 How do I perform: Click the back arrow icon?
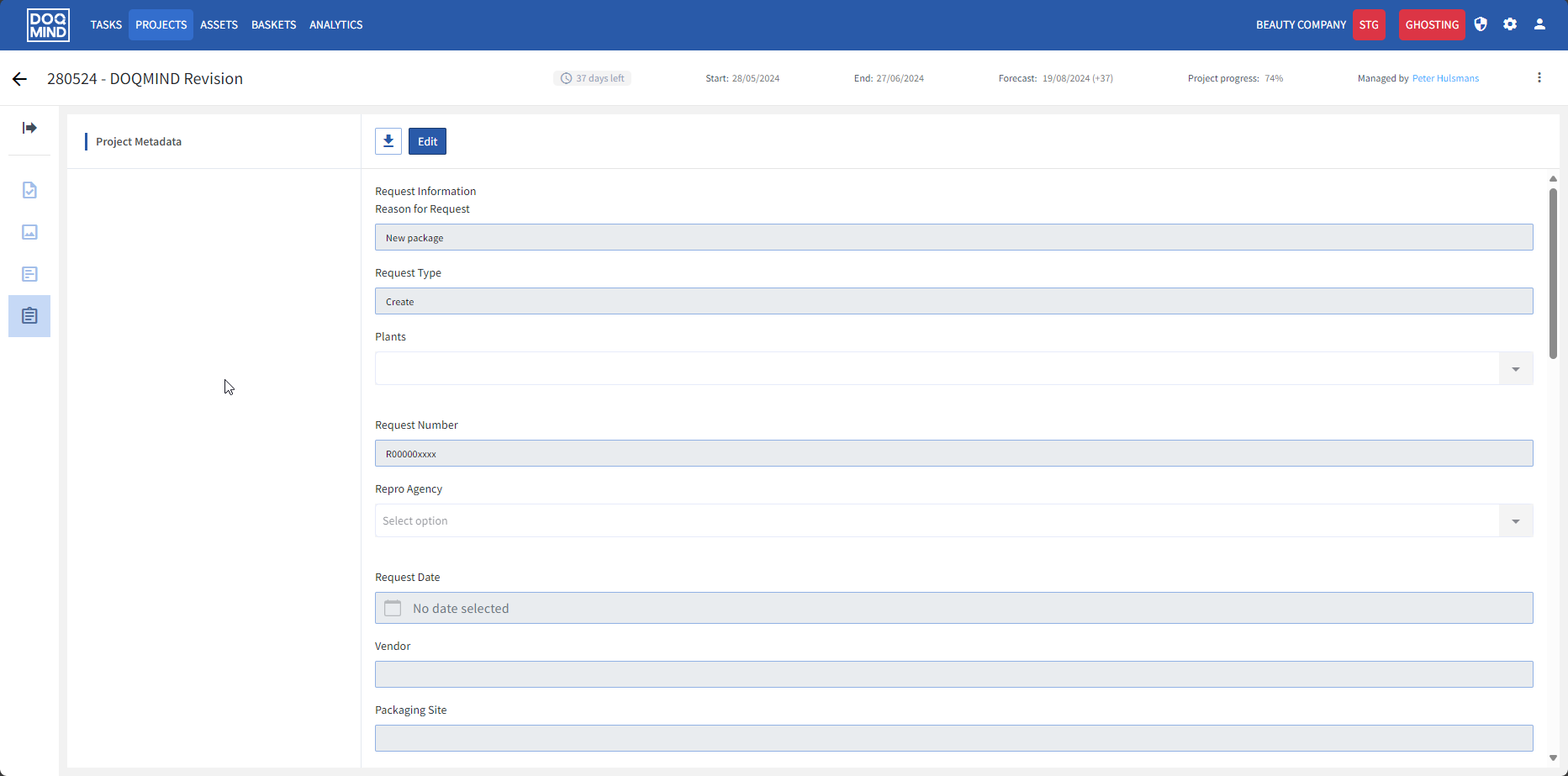coord(20,79)
